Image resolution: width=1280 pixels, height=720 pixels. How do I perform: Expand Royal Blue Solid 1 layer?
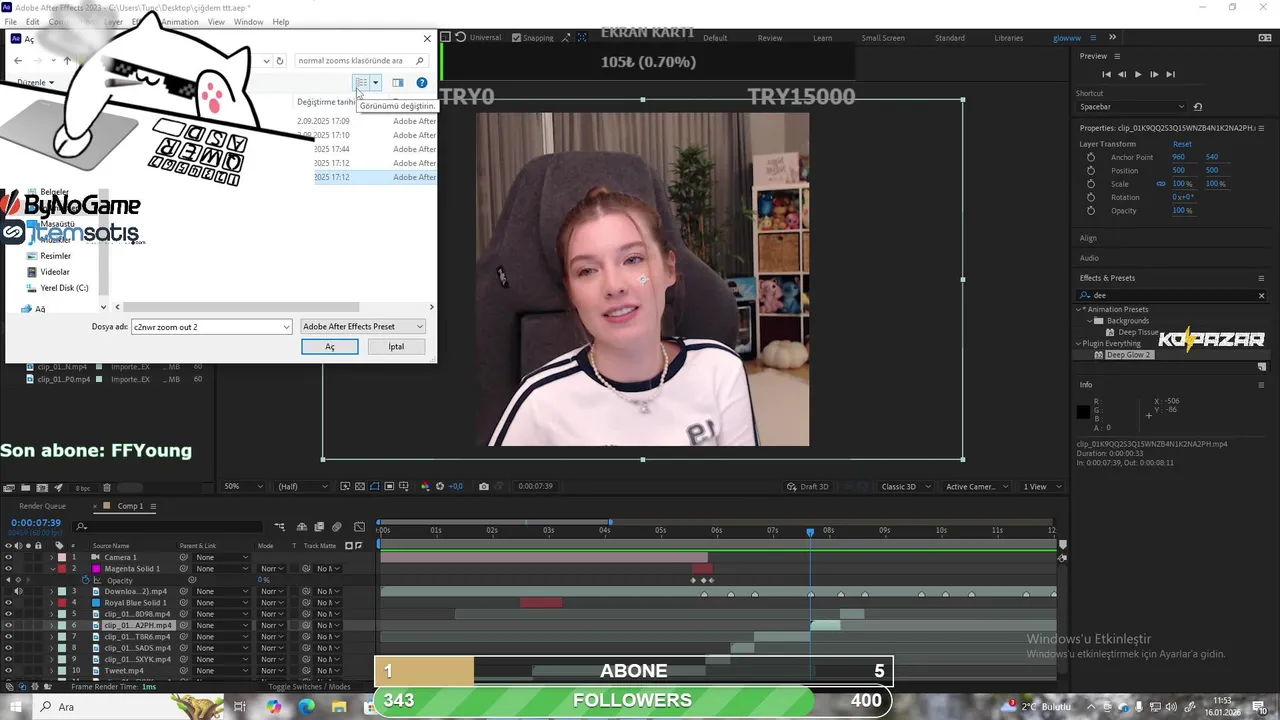[52, 603]
